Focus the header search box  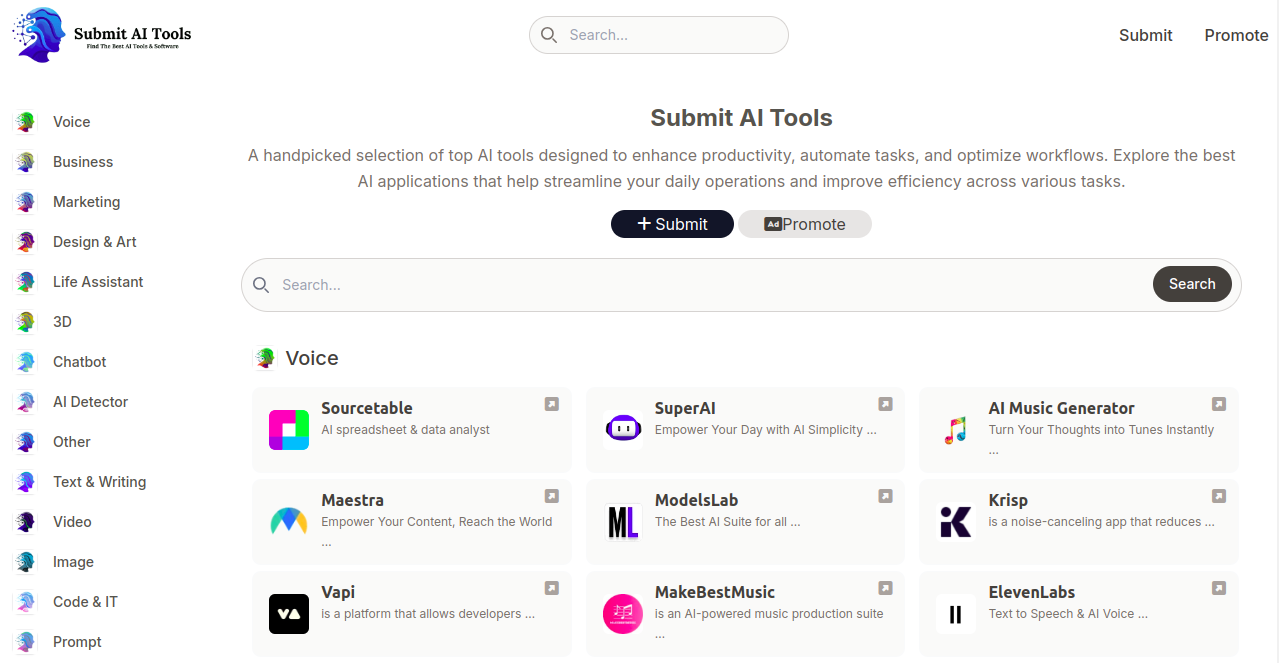659,35
